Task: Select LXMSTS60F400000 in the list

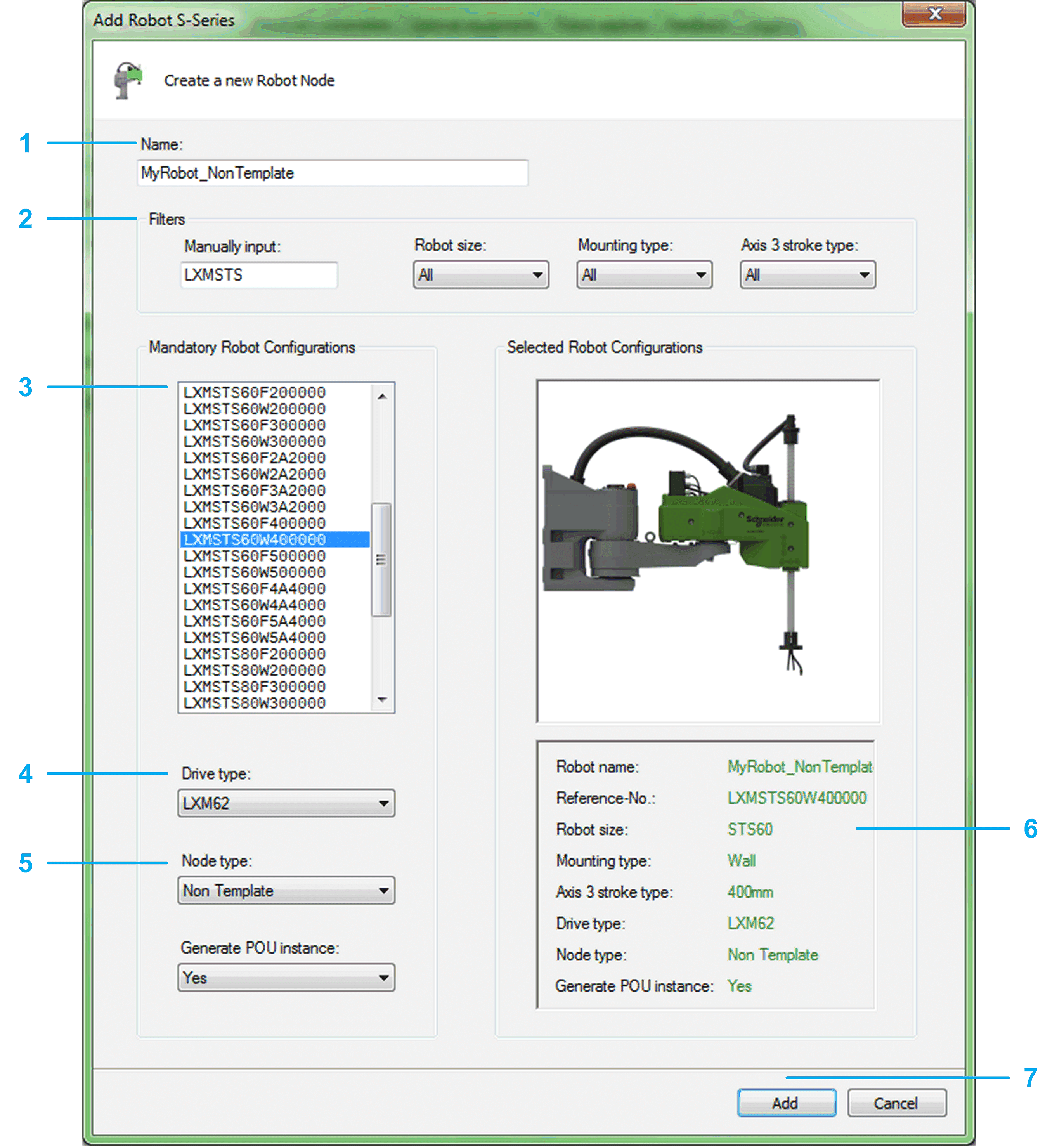Action: (x=275, y=523)
